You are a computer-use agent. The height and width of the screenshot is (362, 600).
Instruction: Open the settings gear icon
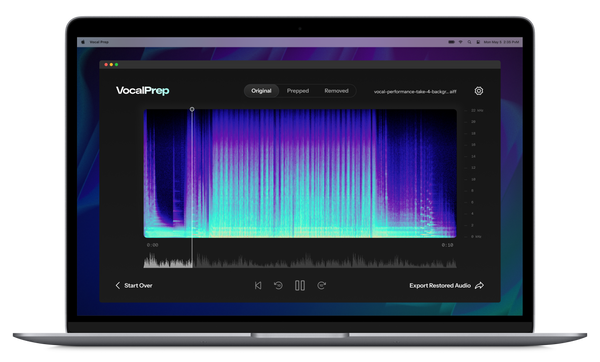pos(479,91)
